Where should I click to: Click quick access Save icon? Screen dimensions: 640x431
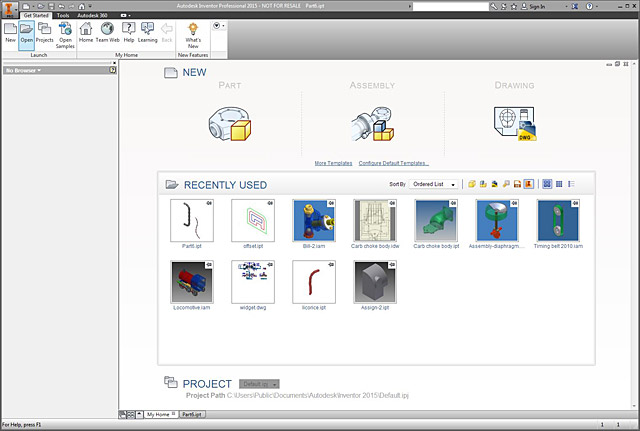click(x=51, y=6)
